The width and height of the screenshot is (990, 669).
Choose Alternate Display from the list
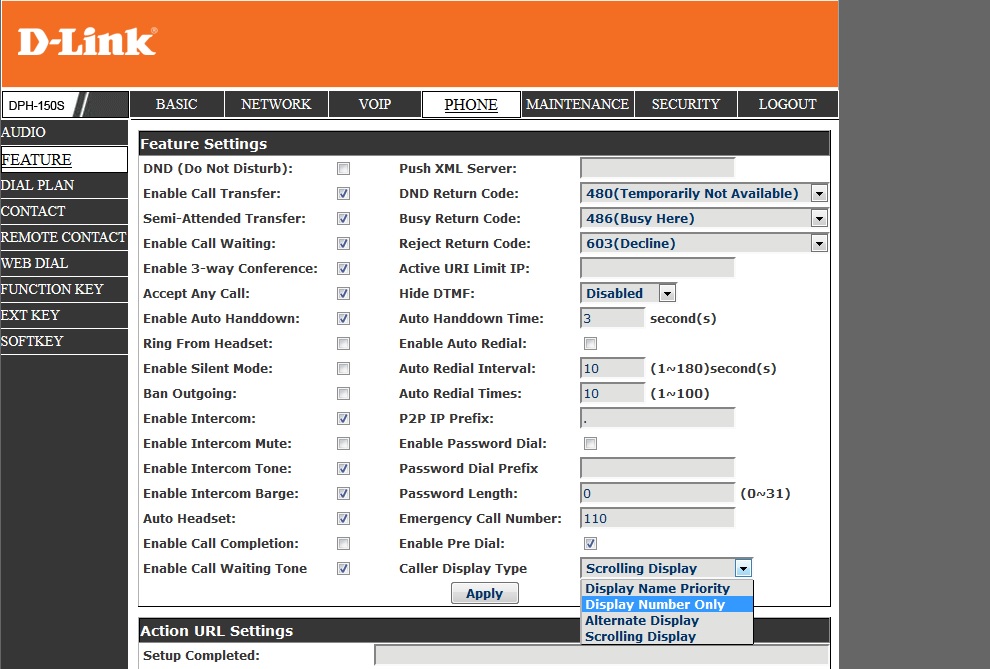click(642, 621)
